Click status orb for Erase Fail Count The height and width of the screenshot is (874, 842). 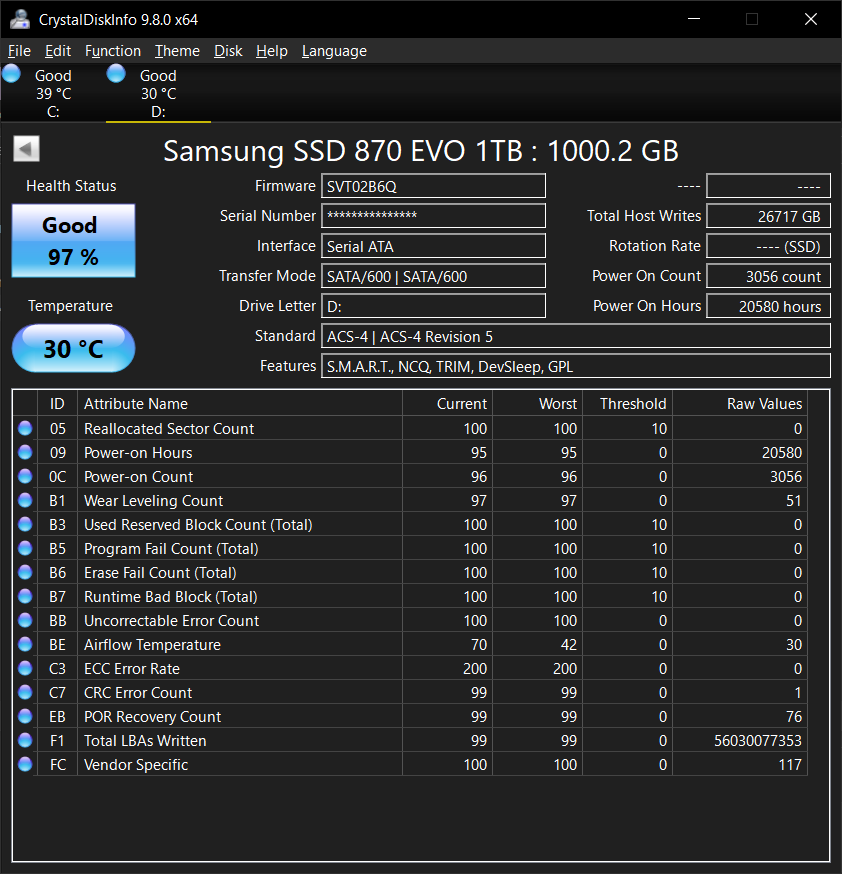[x=25, y=572]
